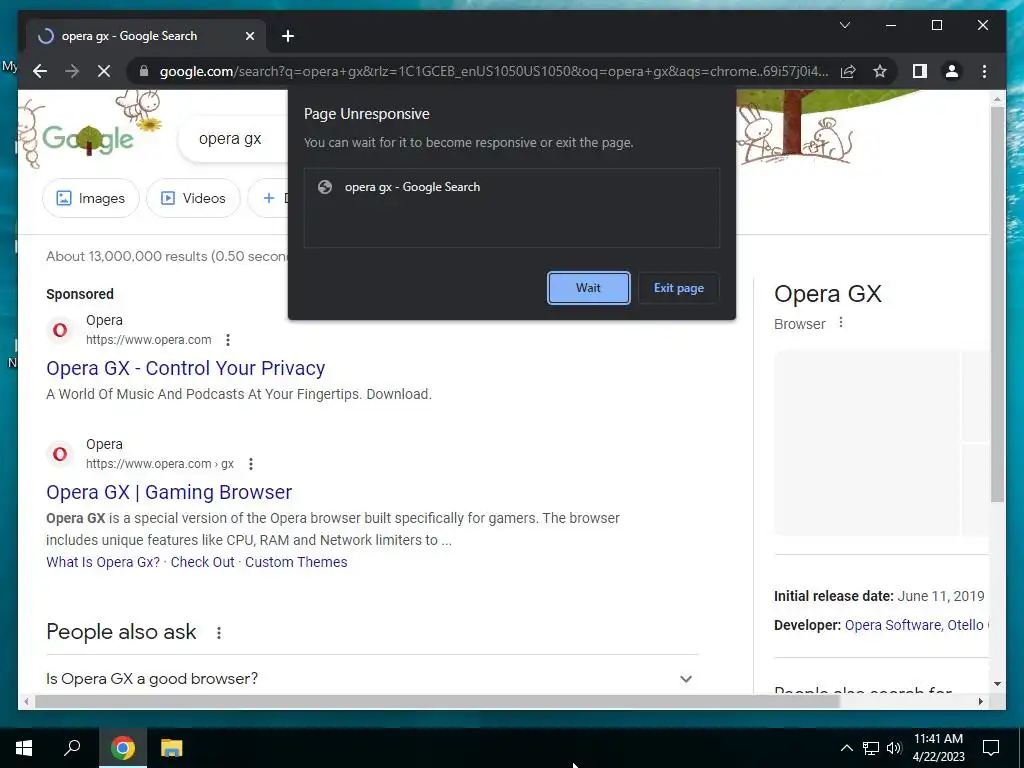Click the padlock site info icon
1024x768 pixels.
click(x=144, y=71)
